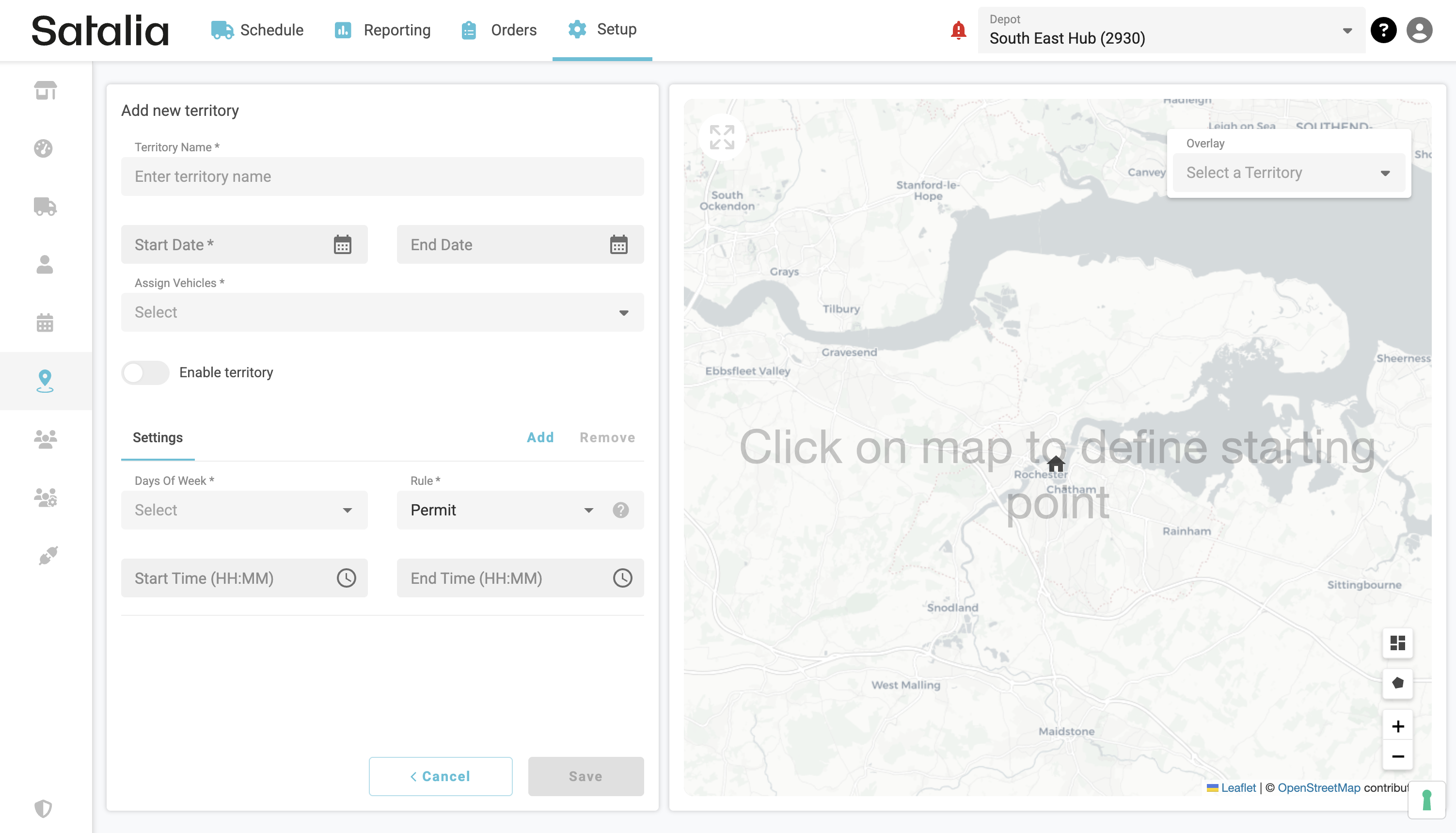Zoom in on the map
Viewport: 1456px width, 833px height.
coord(1397,727)
